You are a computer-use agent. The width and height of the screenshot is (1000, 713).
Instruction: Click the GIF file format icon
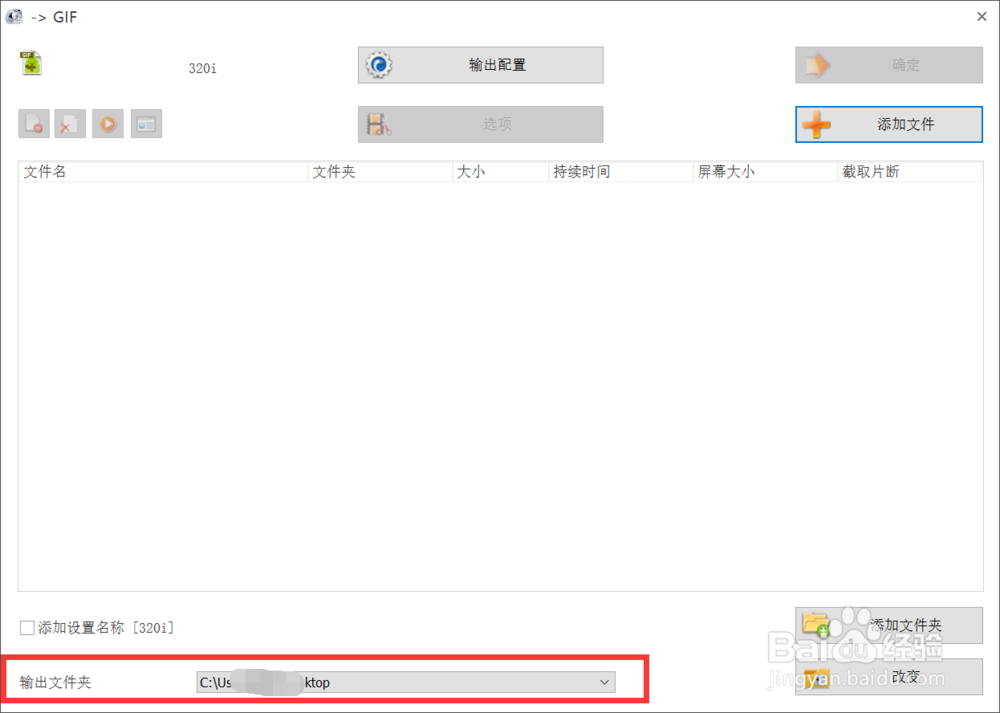click(x=31, y=64)
